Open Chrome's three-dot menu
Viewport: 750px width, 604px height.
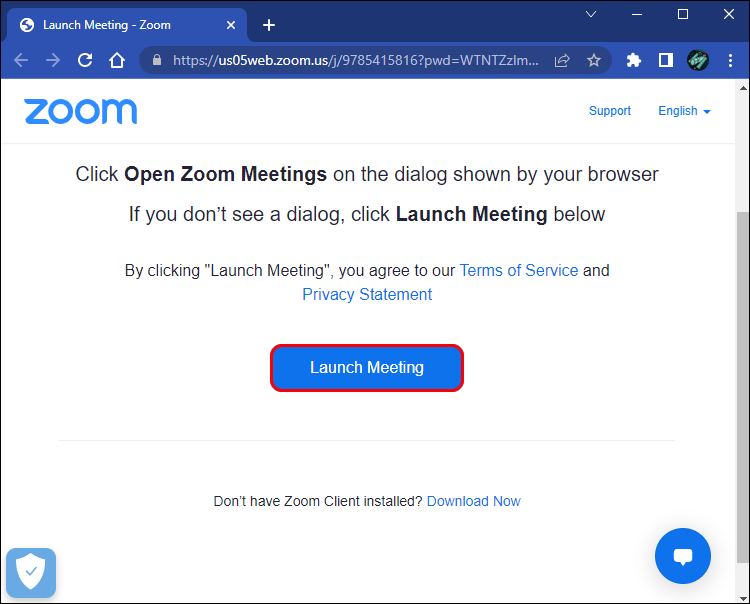731,60
